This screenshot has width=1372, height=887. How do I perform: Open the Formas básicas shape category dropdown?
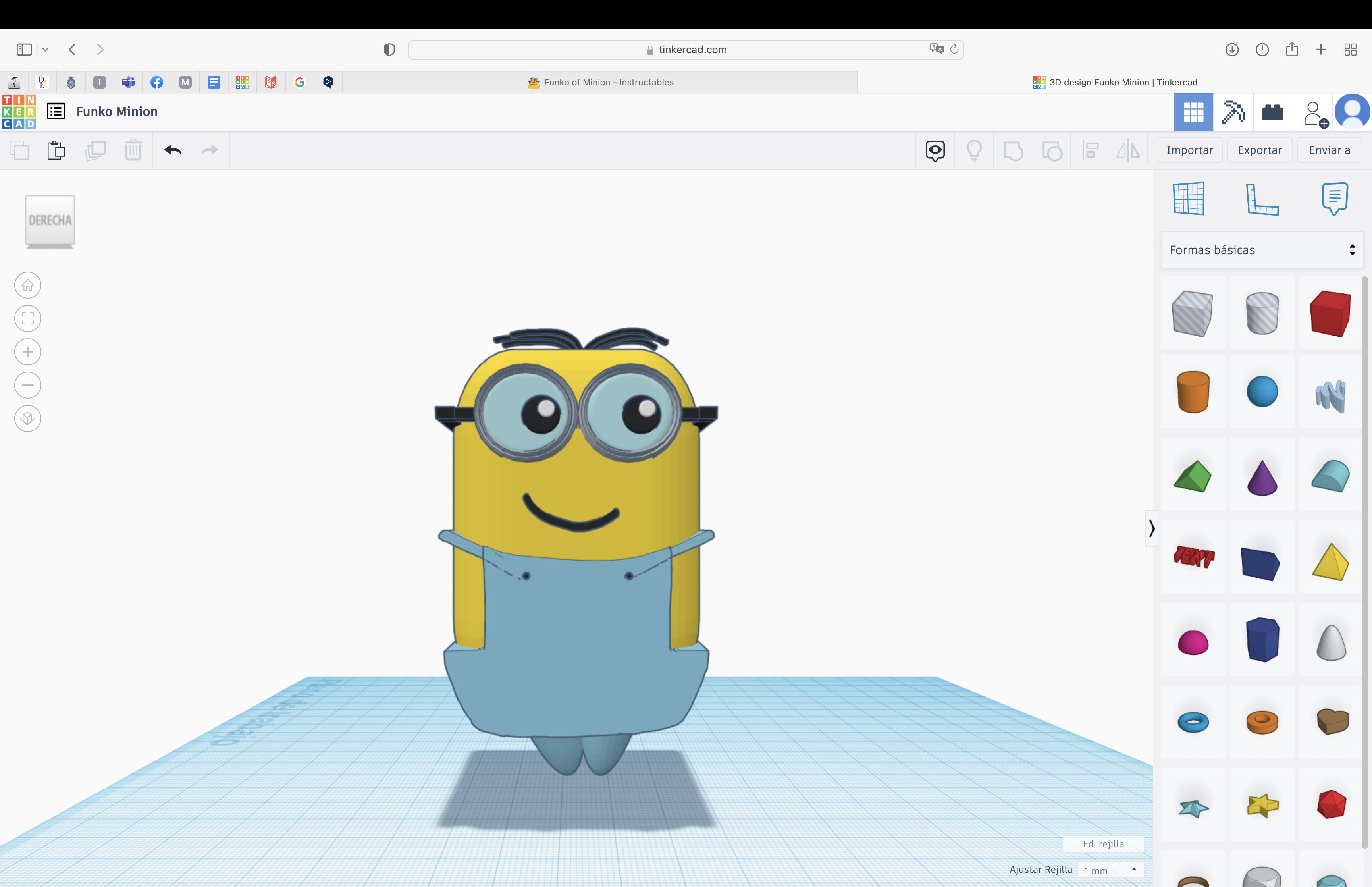tap(1262, 250)
